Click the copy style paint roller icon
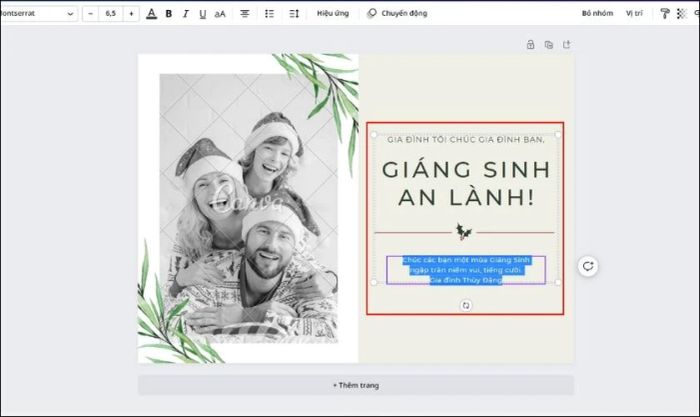Image resolution: width=700 pixels, height=417 pixels. pos(664,14)
